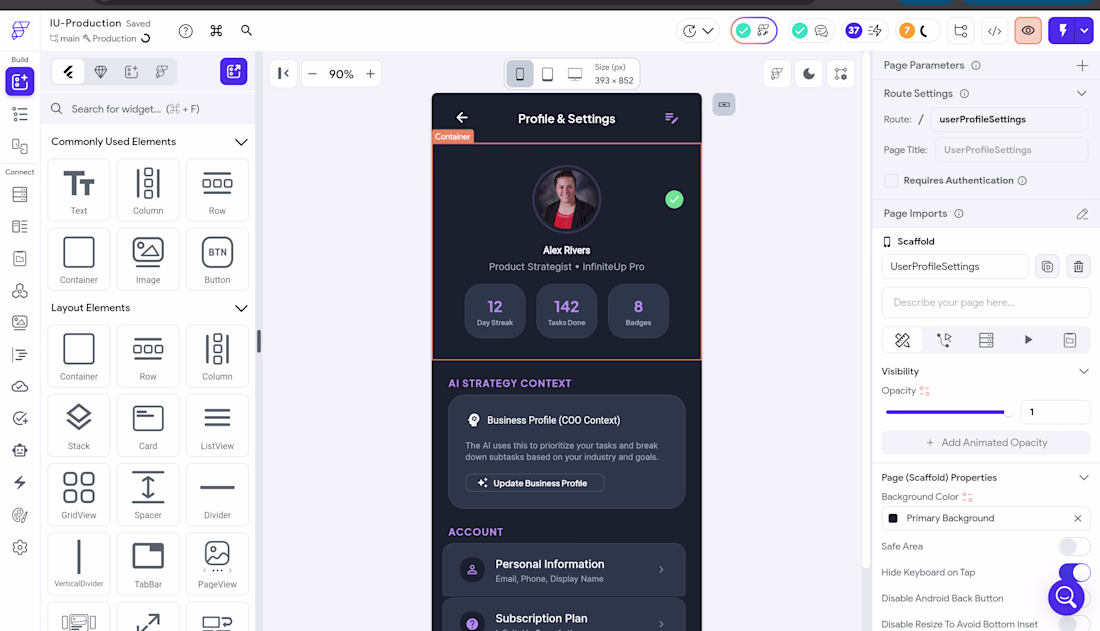
Task: Open the Widget Tree sidebar icon
Action: 20,114
